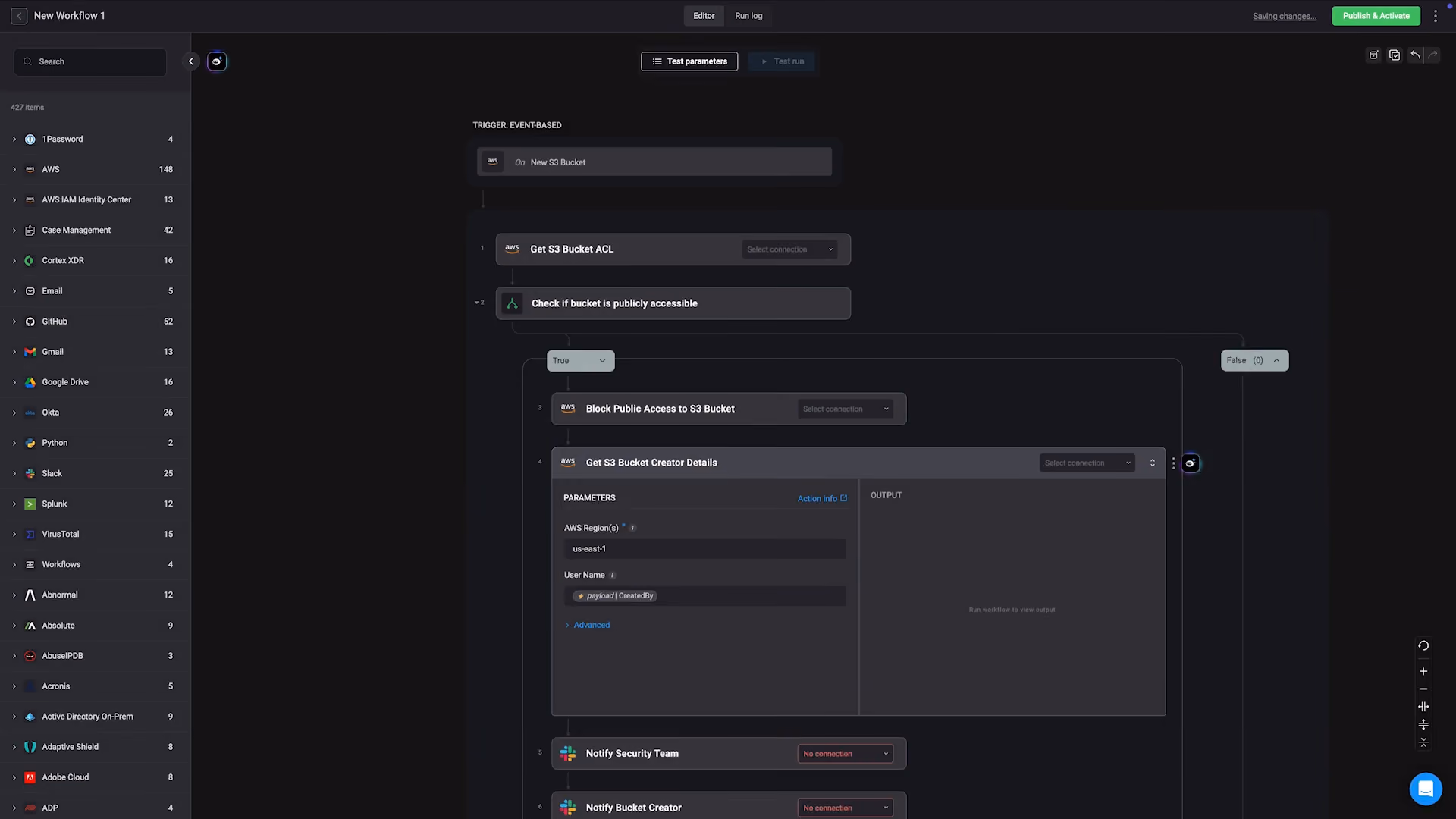Image resolution: width=1456 pixels, height=819 pixels.
Task: Zoom out on the workflow canvas
Action: pos(1423,689)
